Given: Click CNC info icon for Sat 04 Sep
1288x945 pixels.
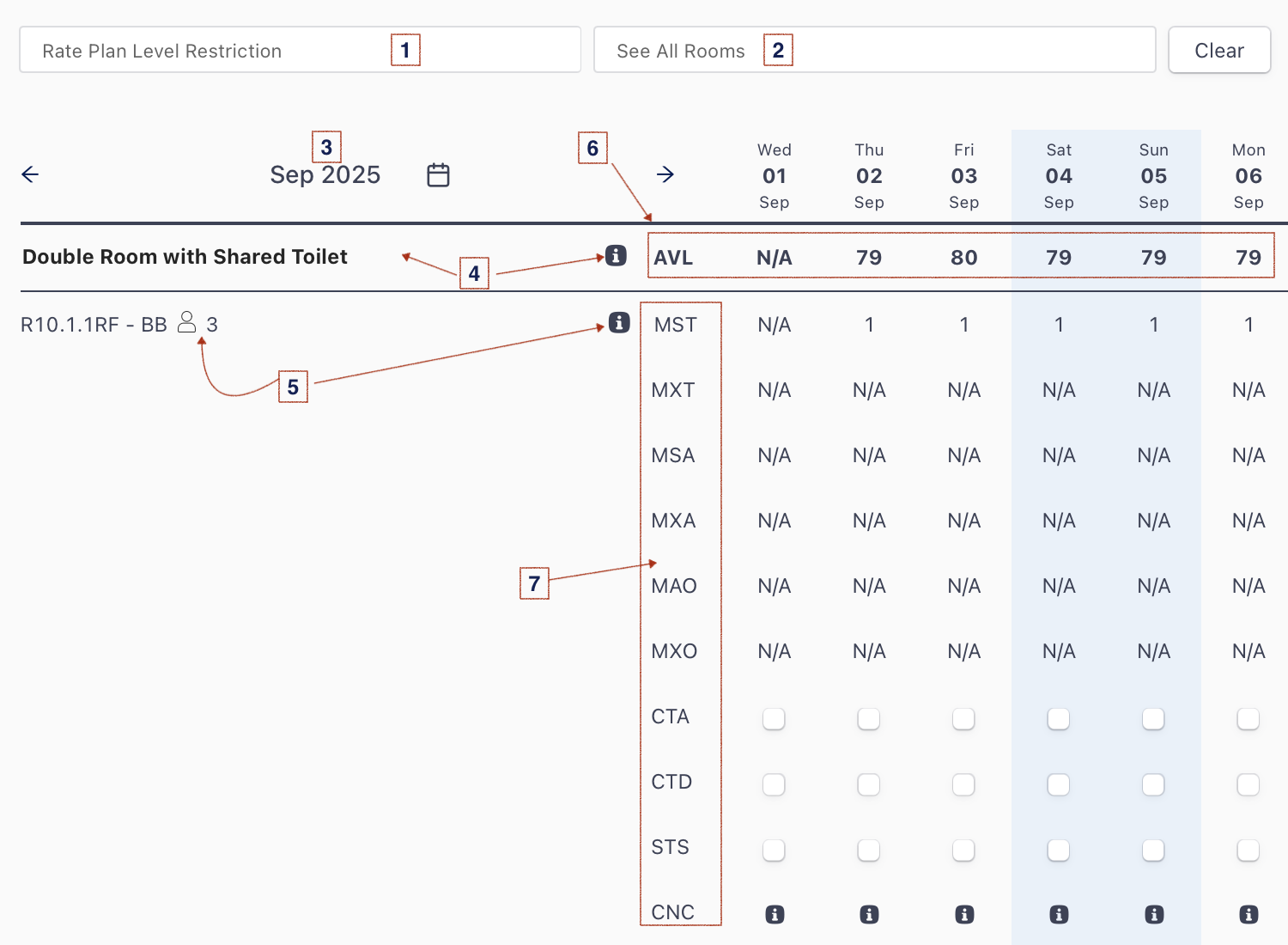Looking at the screenshot, I should 1059,914.
